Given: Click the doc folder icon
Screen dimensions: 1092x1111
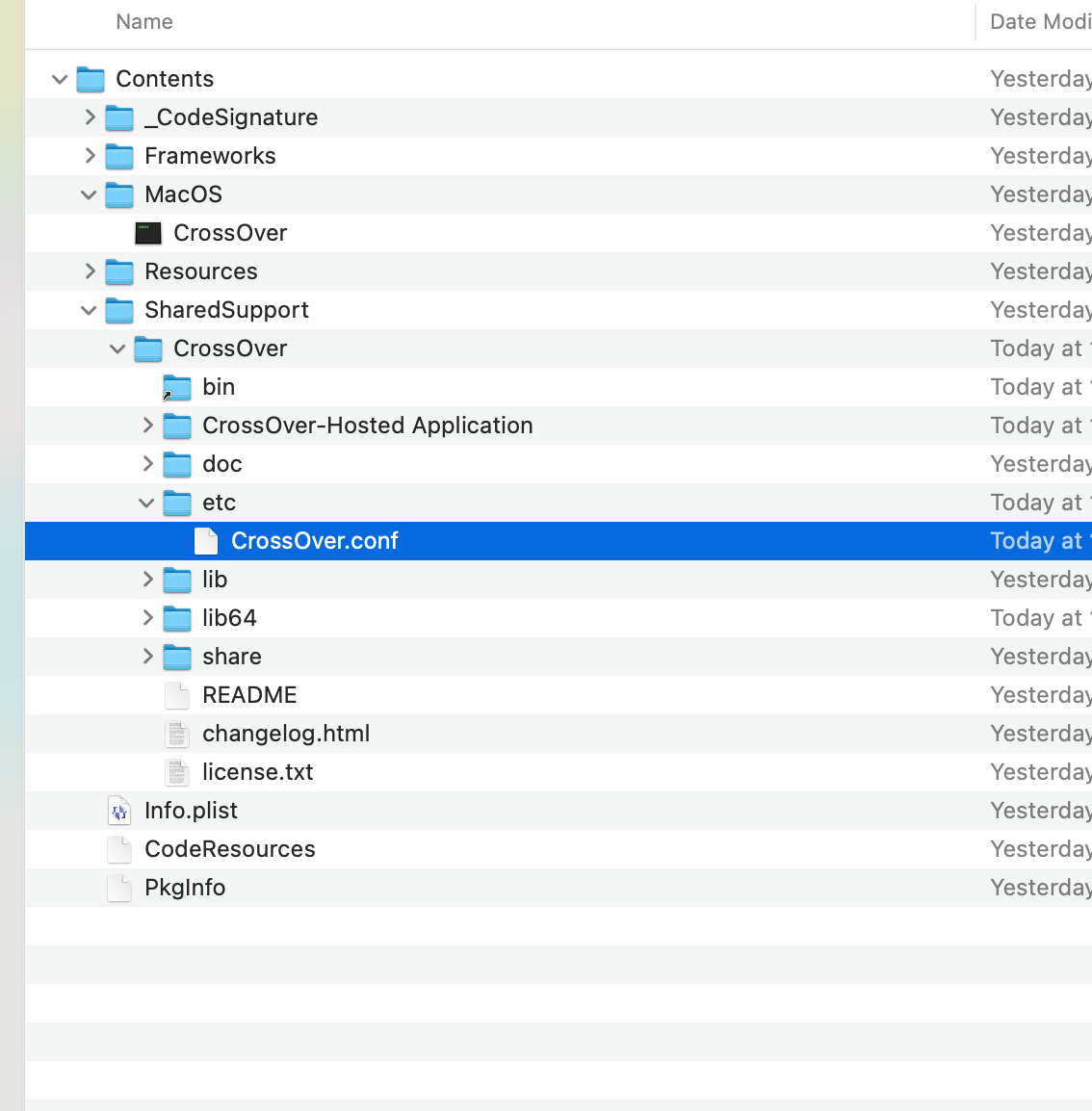Looking at the screenshot, I should coord(177,464).
